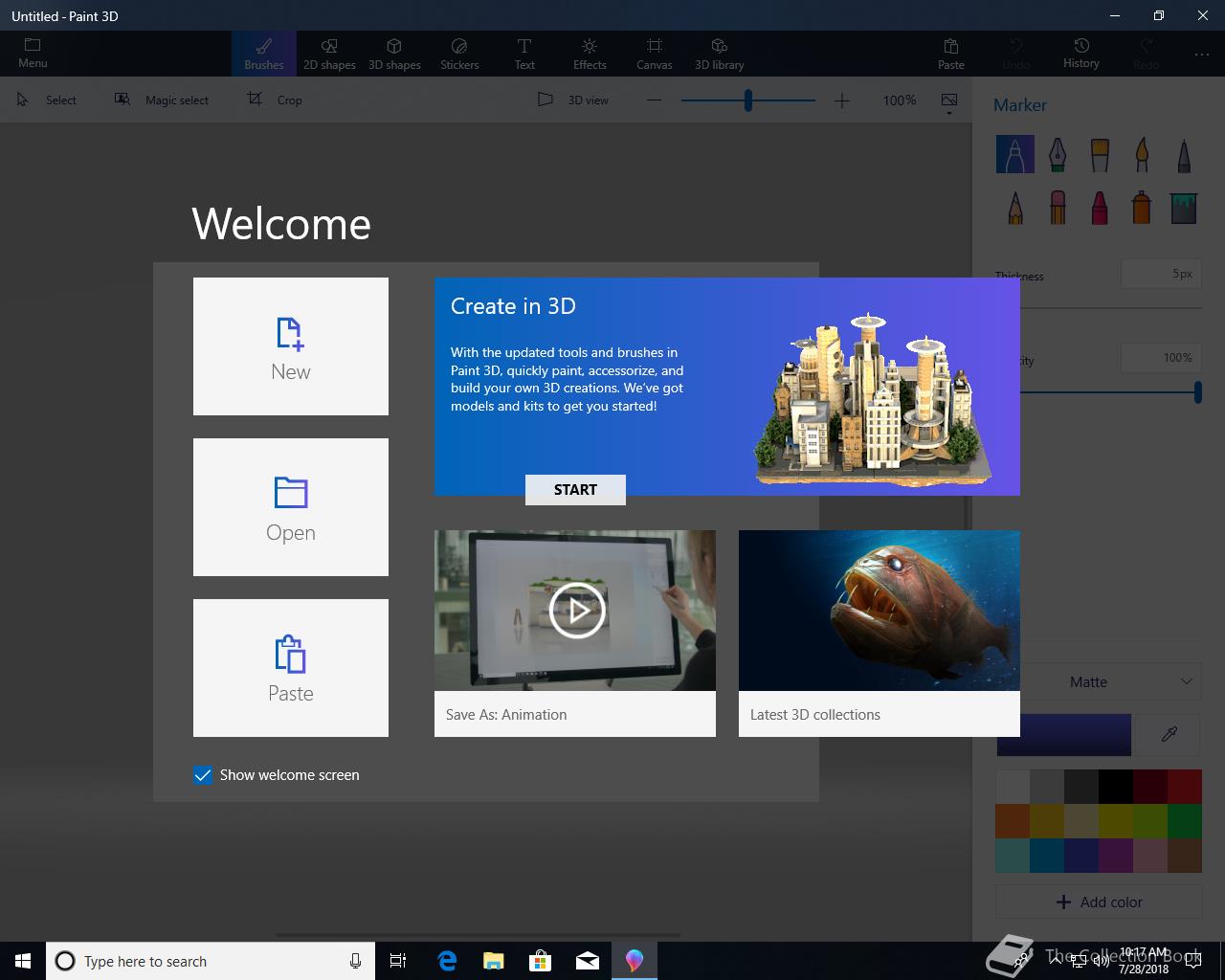The height and width of the screenshot is (980, 1225).
Task: Open the Text tab
Action: click(524, 54)
